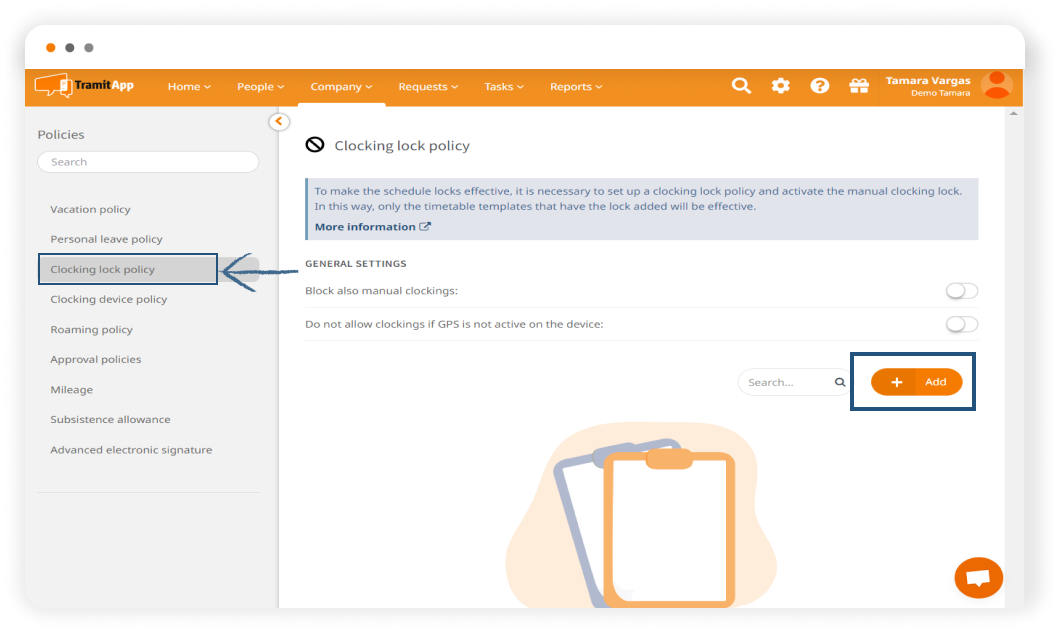Select Vacation policy in sidebar
Viewport: 1061px width, 633px height.
tap(90, 209)
